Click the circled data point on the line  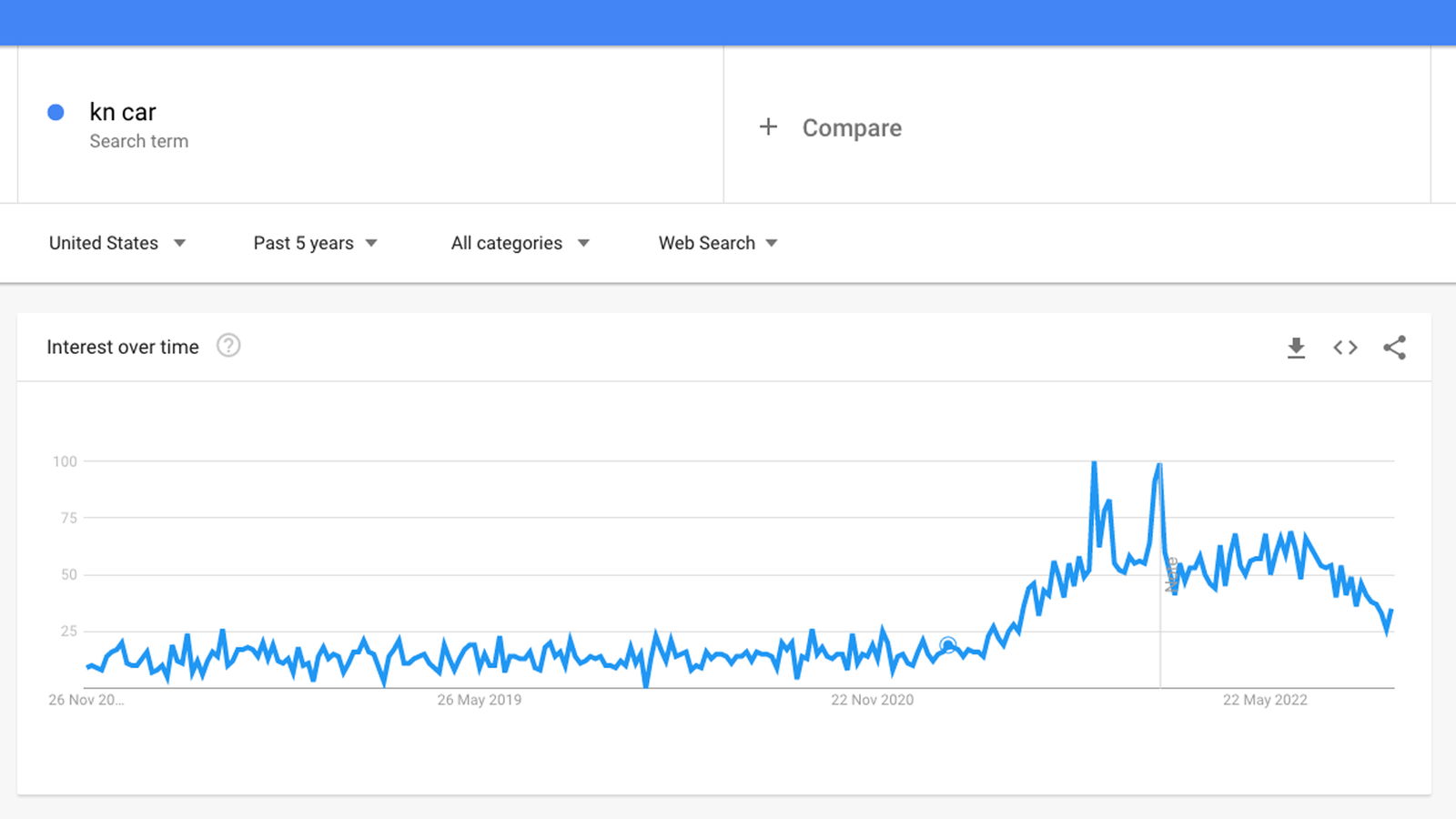pyautogui.click(x=947, y=645)
